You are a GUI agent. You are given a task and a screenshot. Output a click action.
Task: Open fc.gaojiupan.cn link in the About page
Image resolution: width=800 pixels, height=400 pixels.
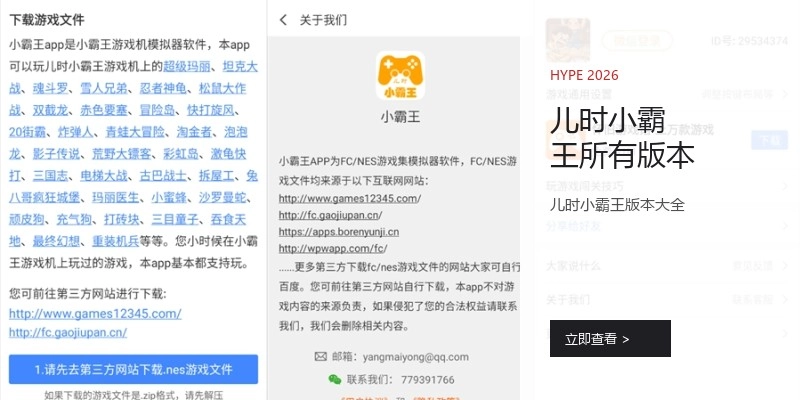(330, 215)
